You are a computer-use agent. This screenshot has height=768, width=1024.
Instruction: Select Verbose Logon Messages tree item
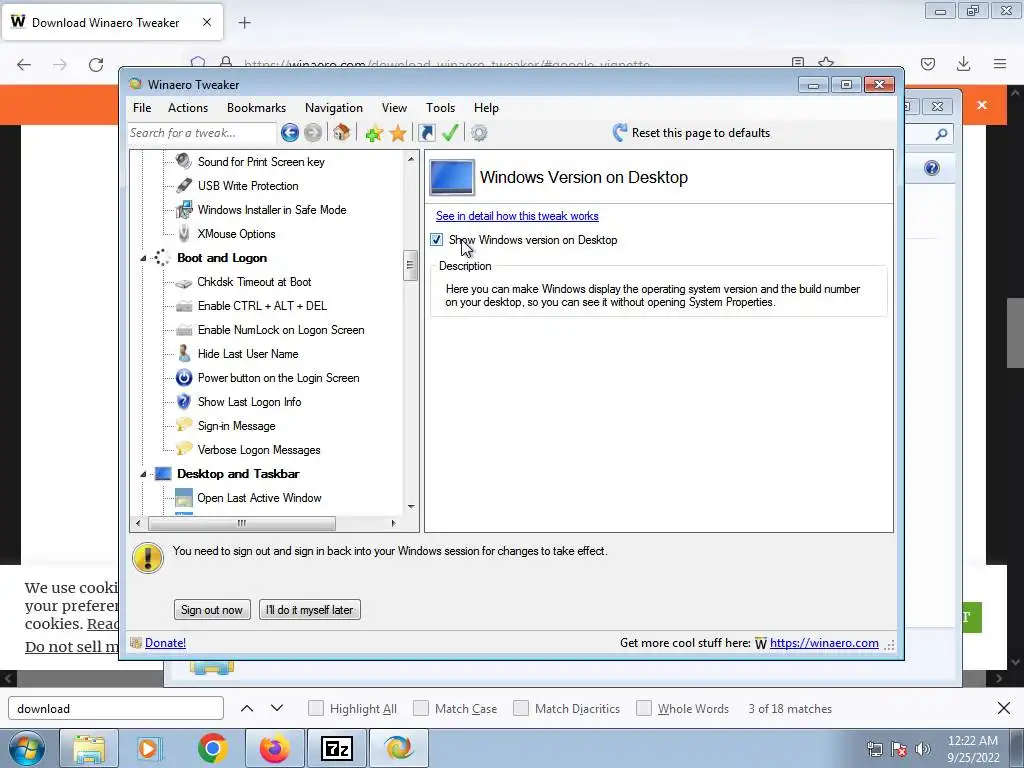(x=259, y=450)
